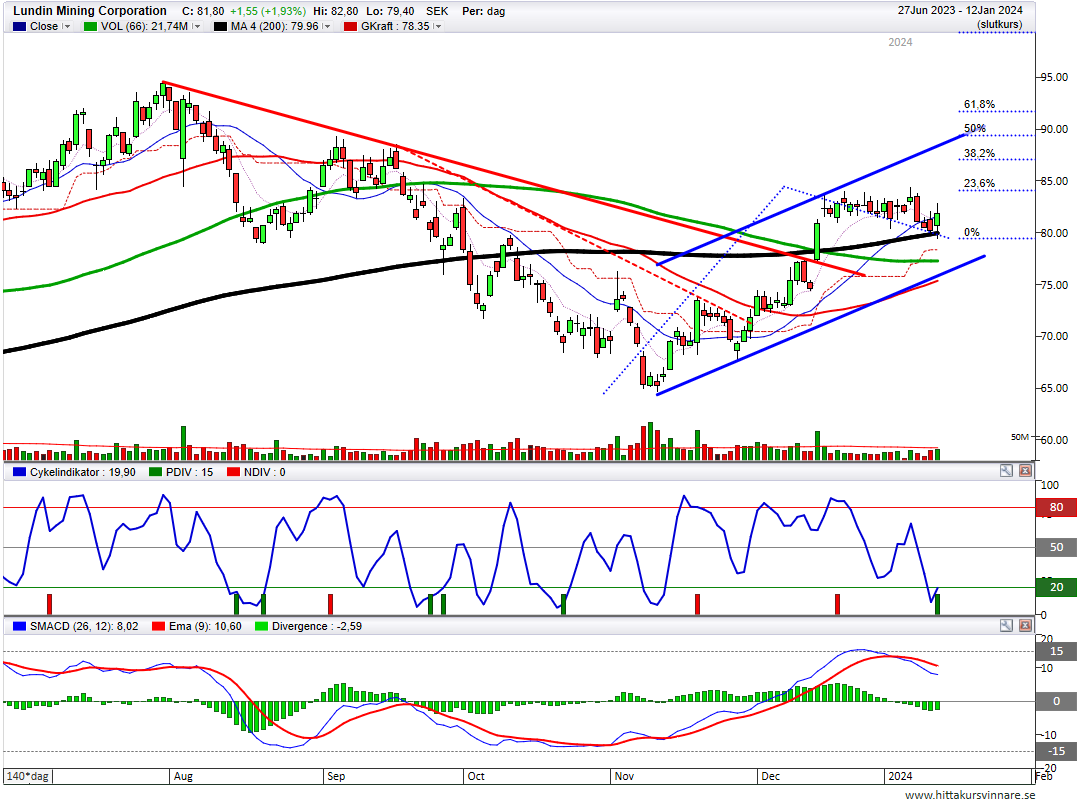The image size is (1080, 800).
Task: Click the blue Cykelindikator legend swatch
Action: pos(19,472)
